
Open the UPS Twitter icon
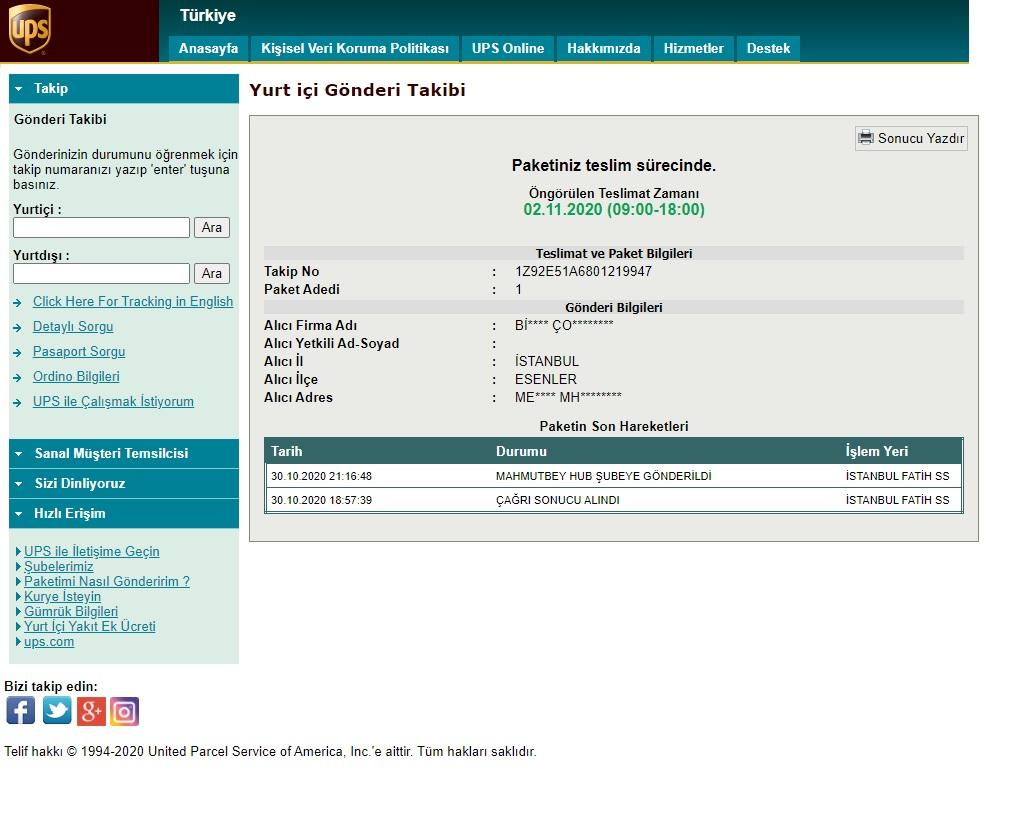pyautogui.click(x=57, y=711)
